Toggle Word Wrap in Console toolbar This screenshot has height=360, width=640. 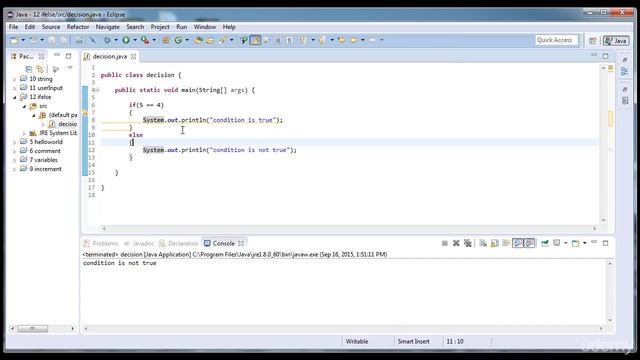[x=506, y=243]
